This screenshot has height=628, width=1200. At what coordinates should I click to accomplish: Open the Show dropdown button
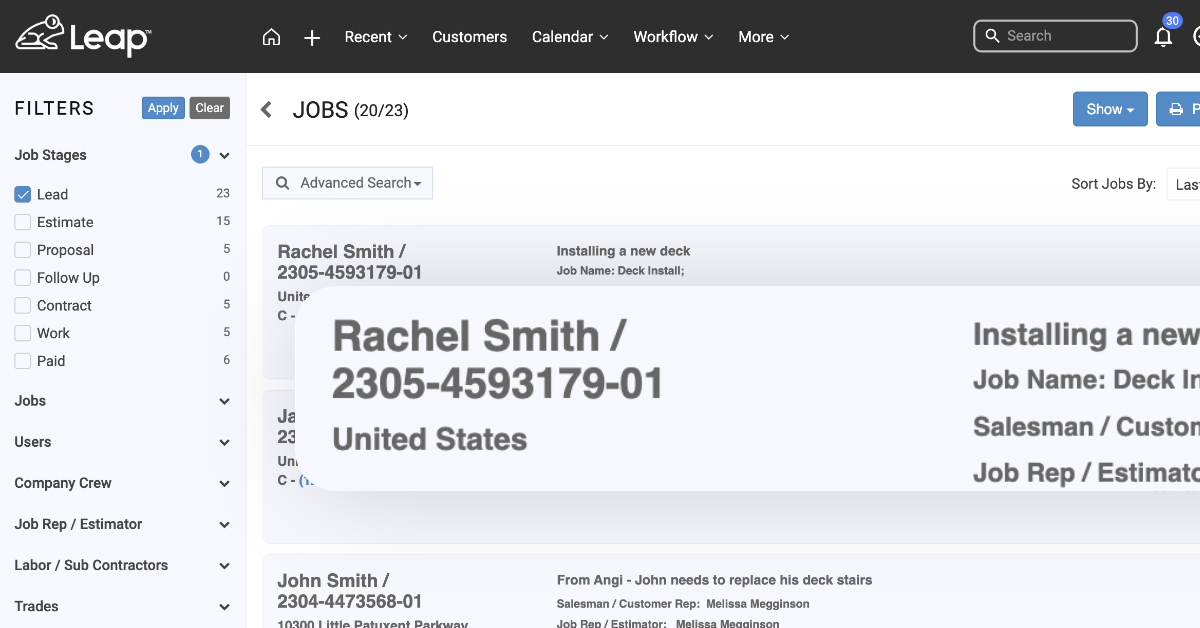[1109, 109]
